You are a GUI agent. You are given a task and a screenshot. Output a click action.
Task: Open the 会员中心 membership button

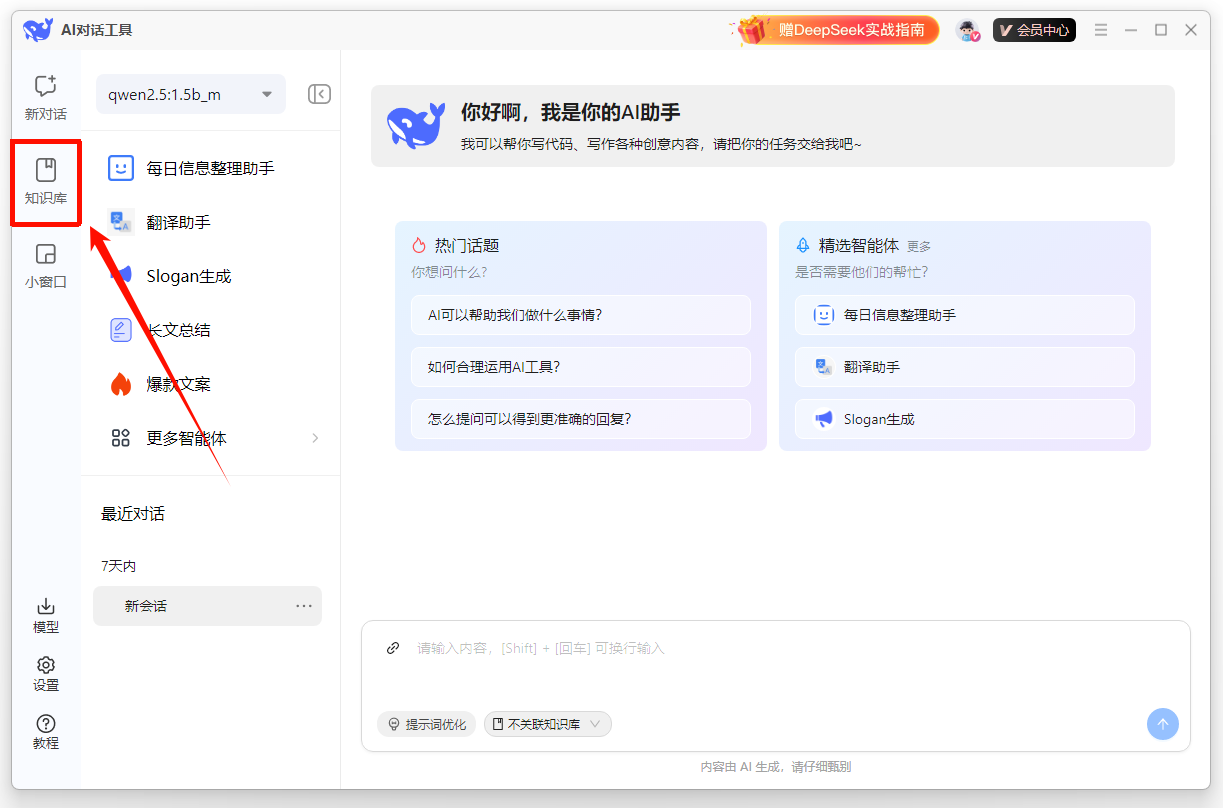point(1034,30)
